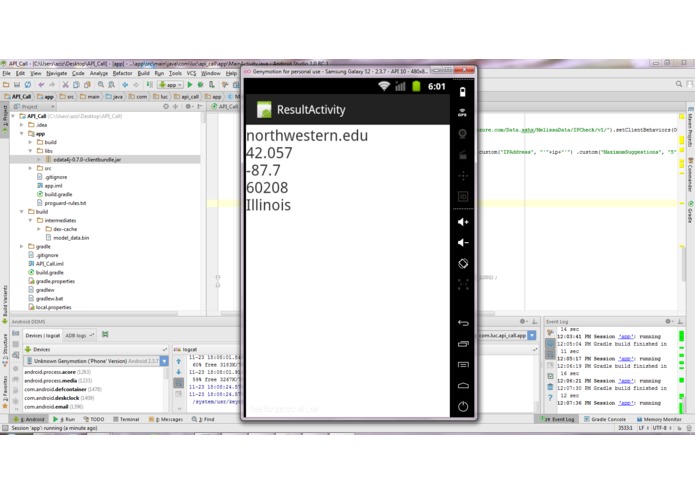Open com.luc.api_call.app filter dropdown arrow

pos(532,335)
